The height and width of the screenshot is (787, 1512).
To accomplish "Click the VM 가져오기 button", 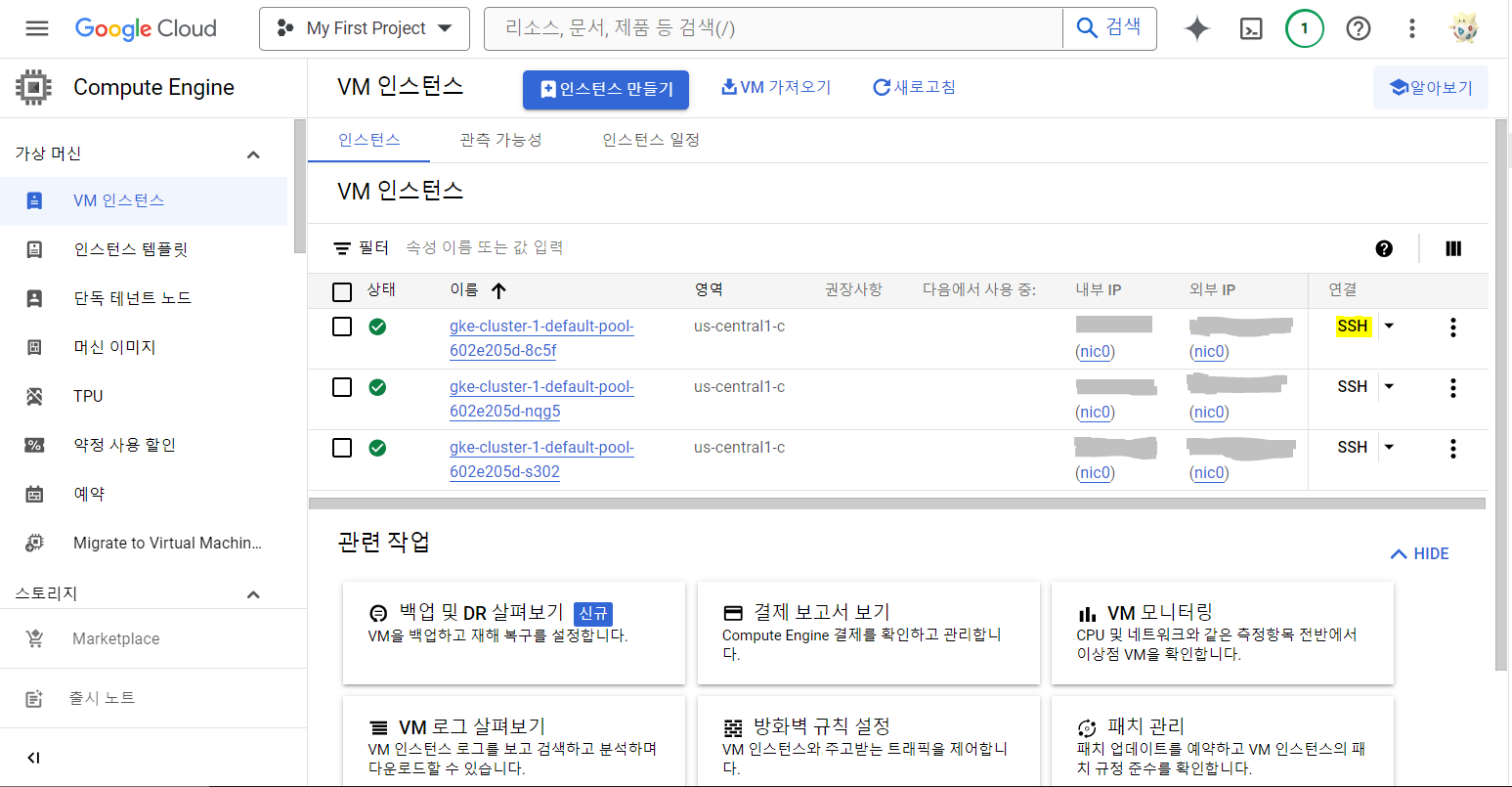I will [776, 87].
